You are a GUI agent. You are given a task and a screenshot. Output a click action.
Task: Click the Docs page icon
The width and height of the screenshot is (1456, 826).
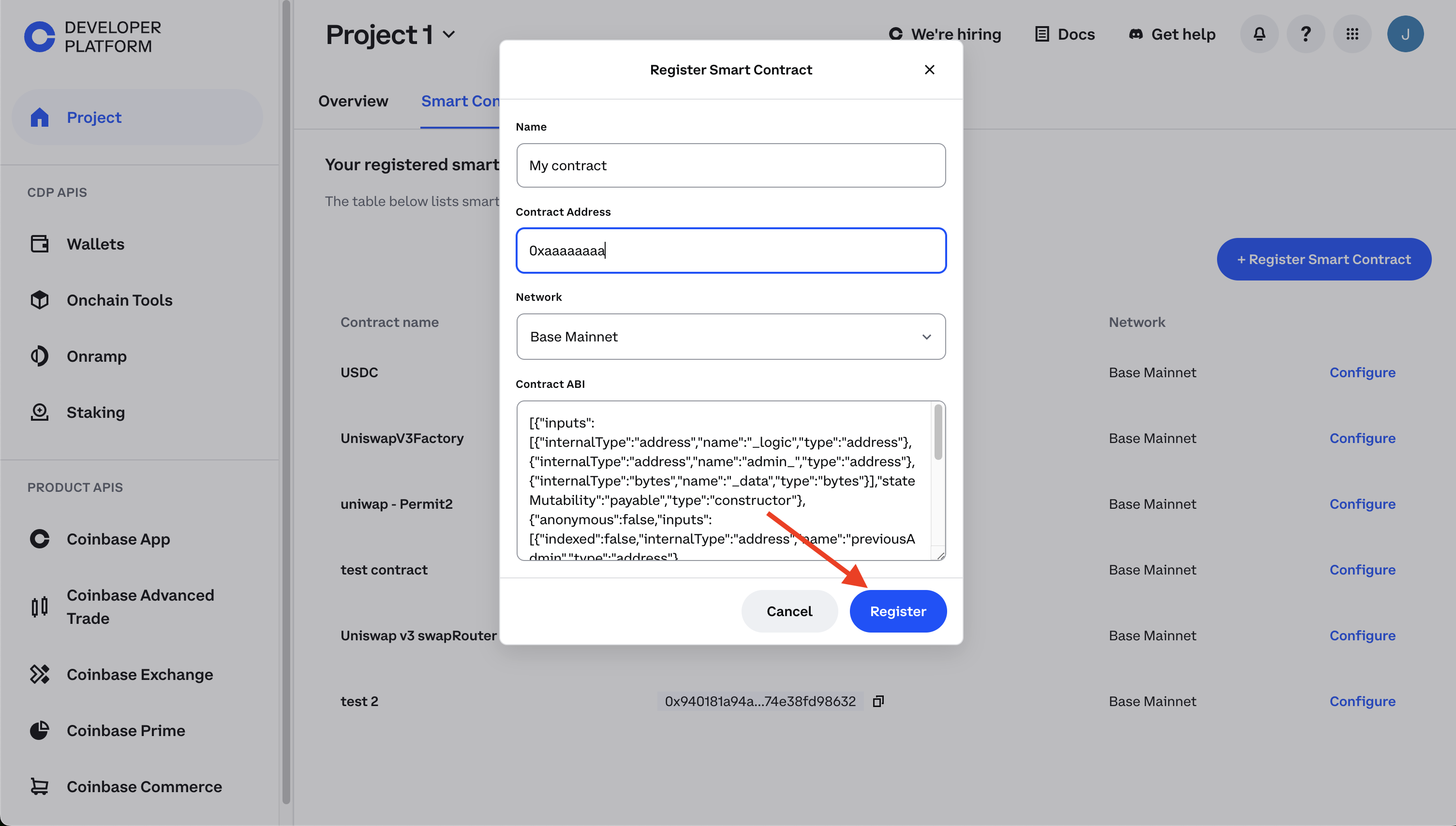coord(1042,34)
